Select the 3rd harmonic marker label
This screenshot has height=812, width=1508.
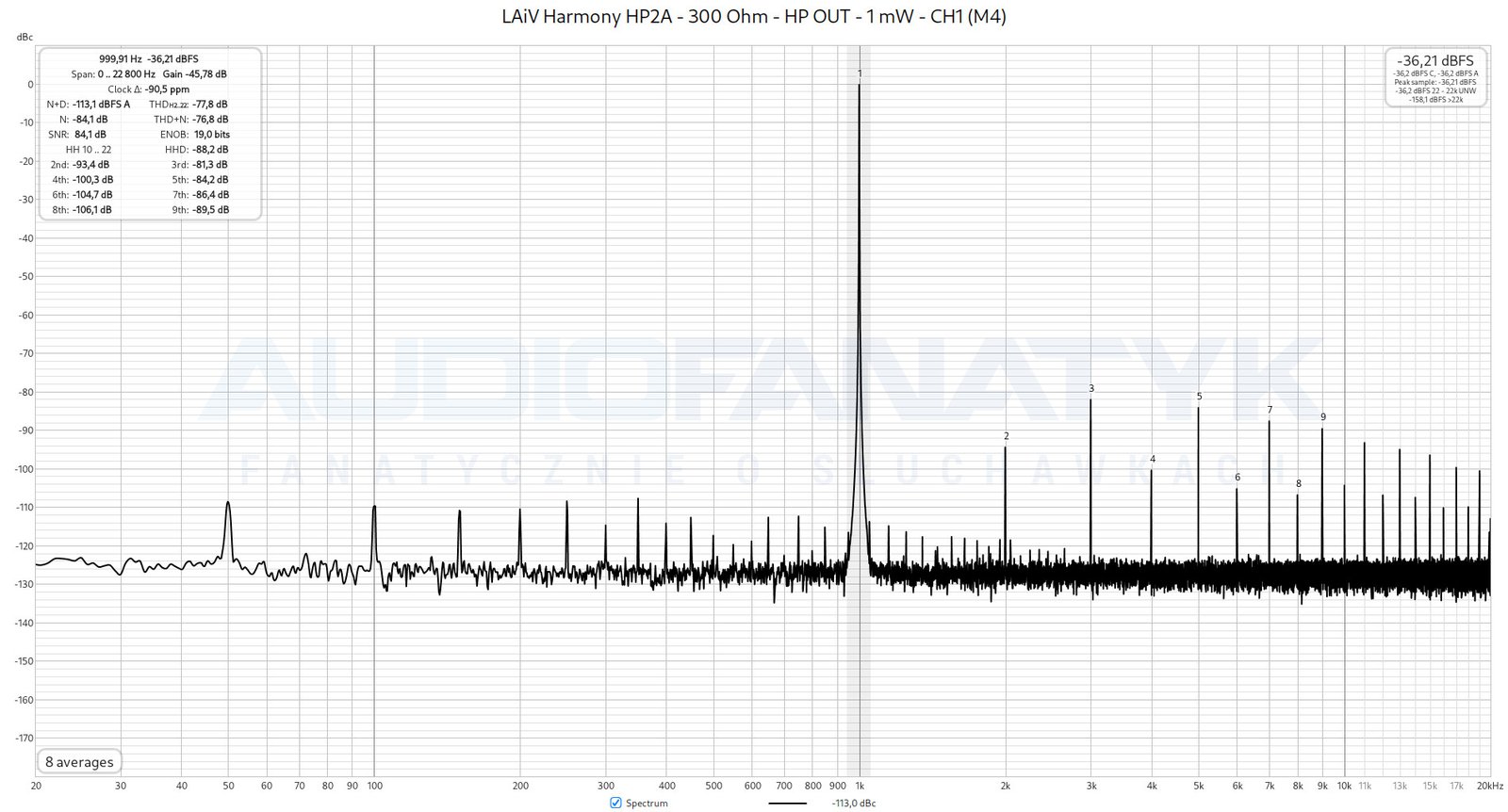pos(1091,388)
